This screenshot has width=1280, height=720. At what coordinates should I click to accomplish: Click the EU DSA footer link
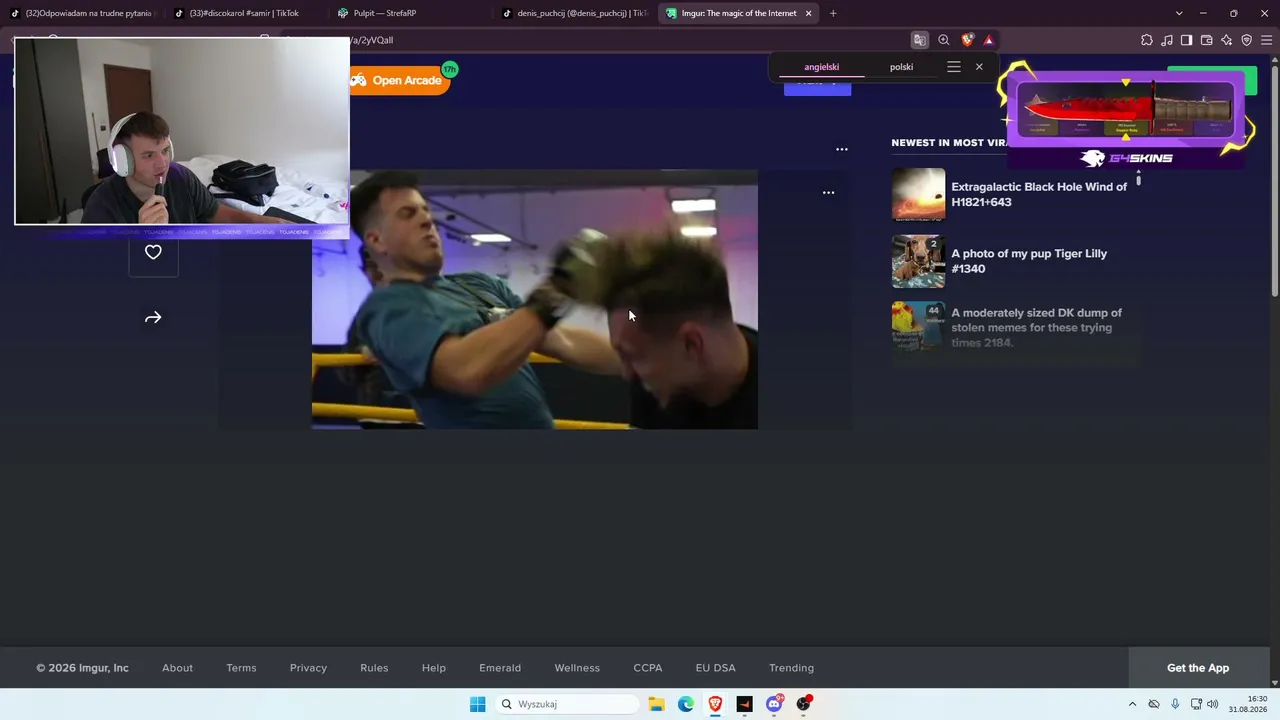pyautogui.click(x=716, y=668)
